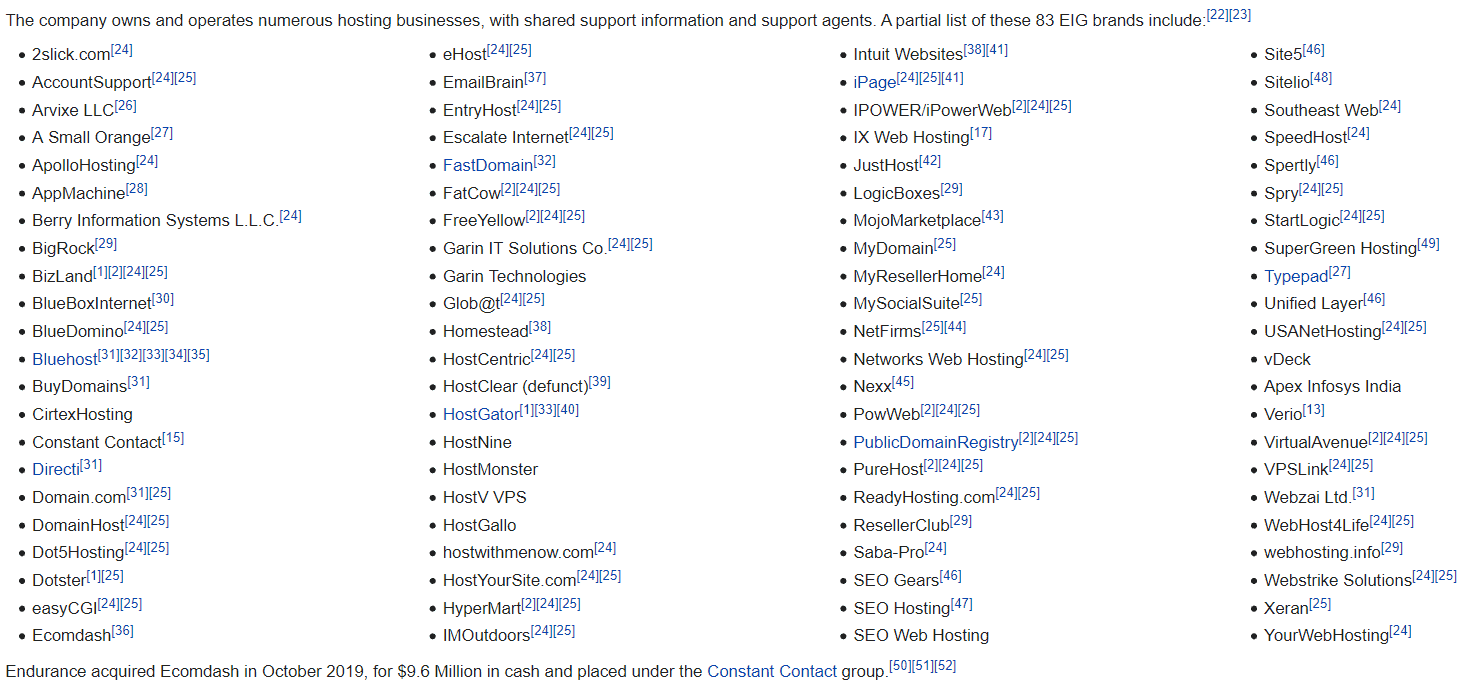
Task: Open citation [31] beside BuyDomains
Action: click(139, 382)
